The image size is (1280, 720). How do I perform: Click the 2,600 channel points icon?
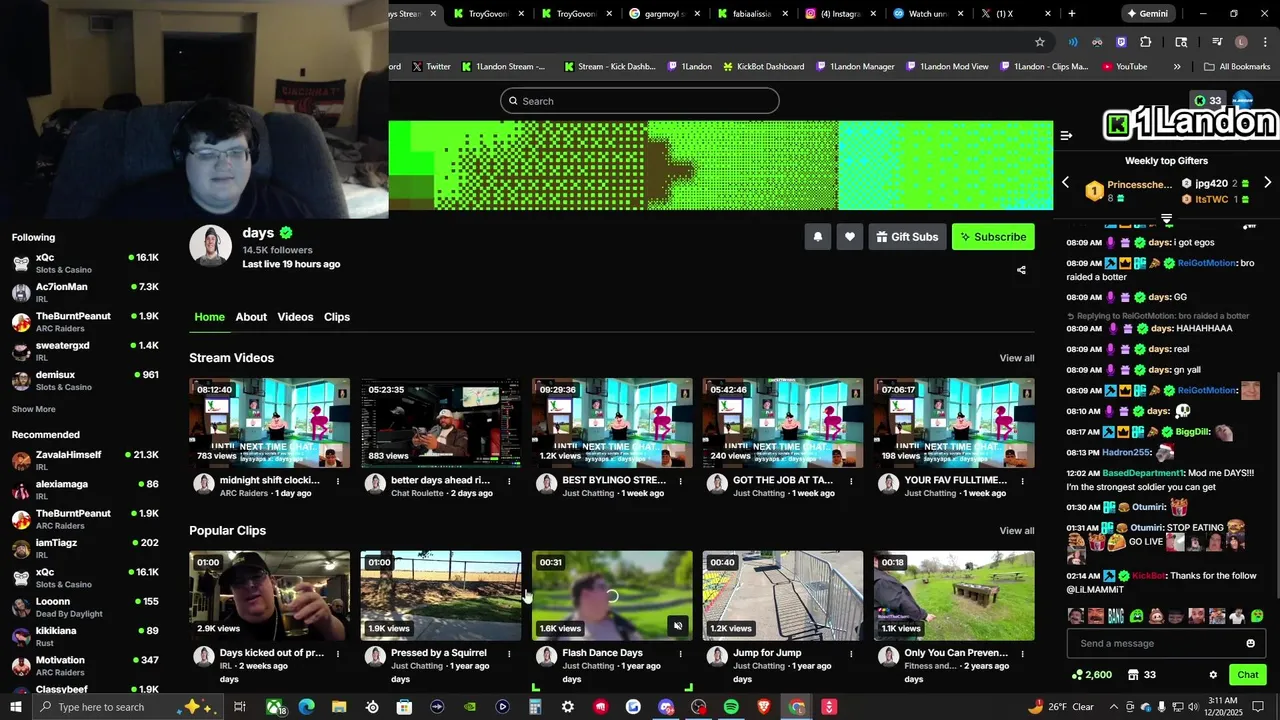[x=1091, y=675]
